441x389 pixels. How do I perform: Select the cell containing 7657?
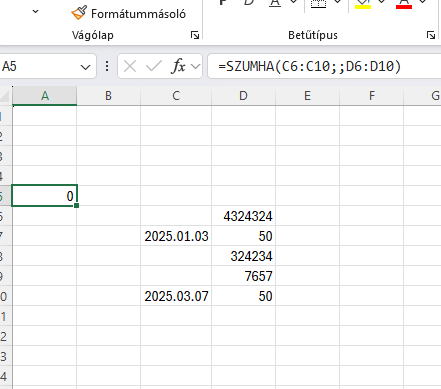tap(243, 276)
